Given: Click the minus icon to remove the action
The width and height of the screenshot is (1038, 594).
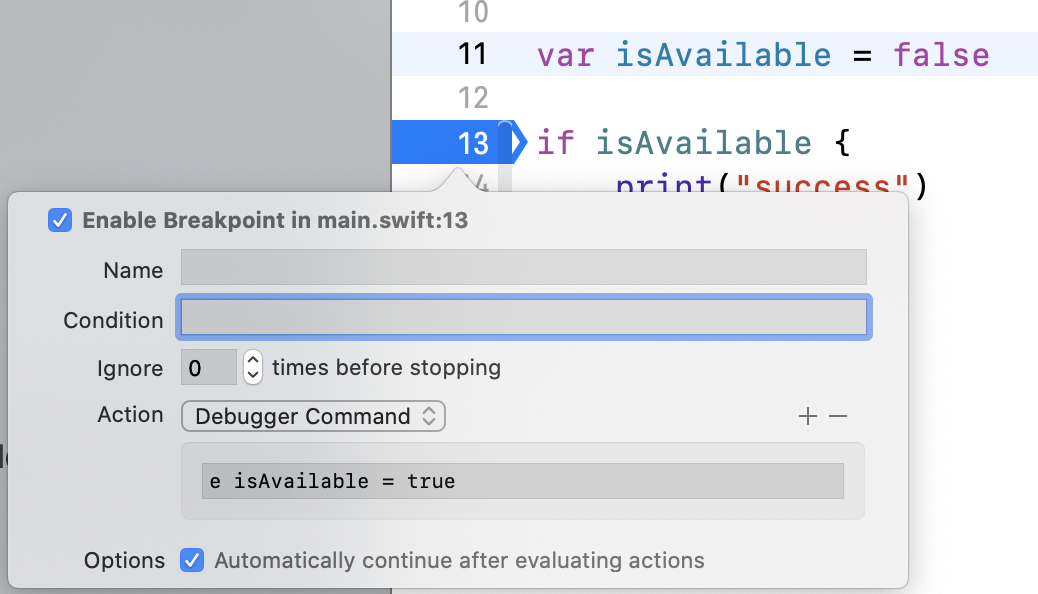Looking at the screenshot, I should [x=838, y=415].
